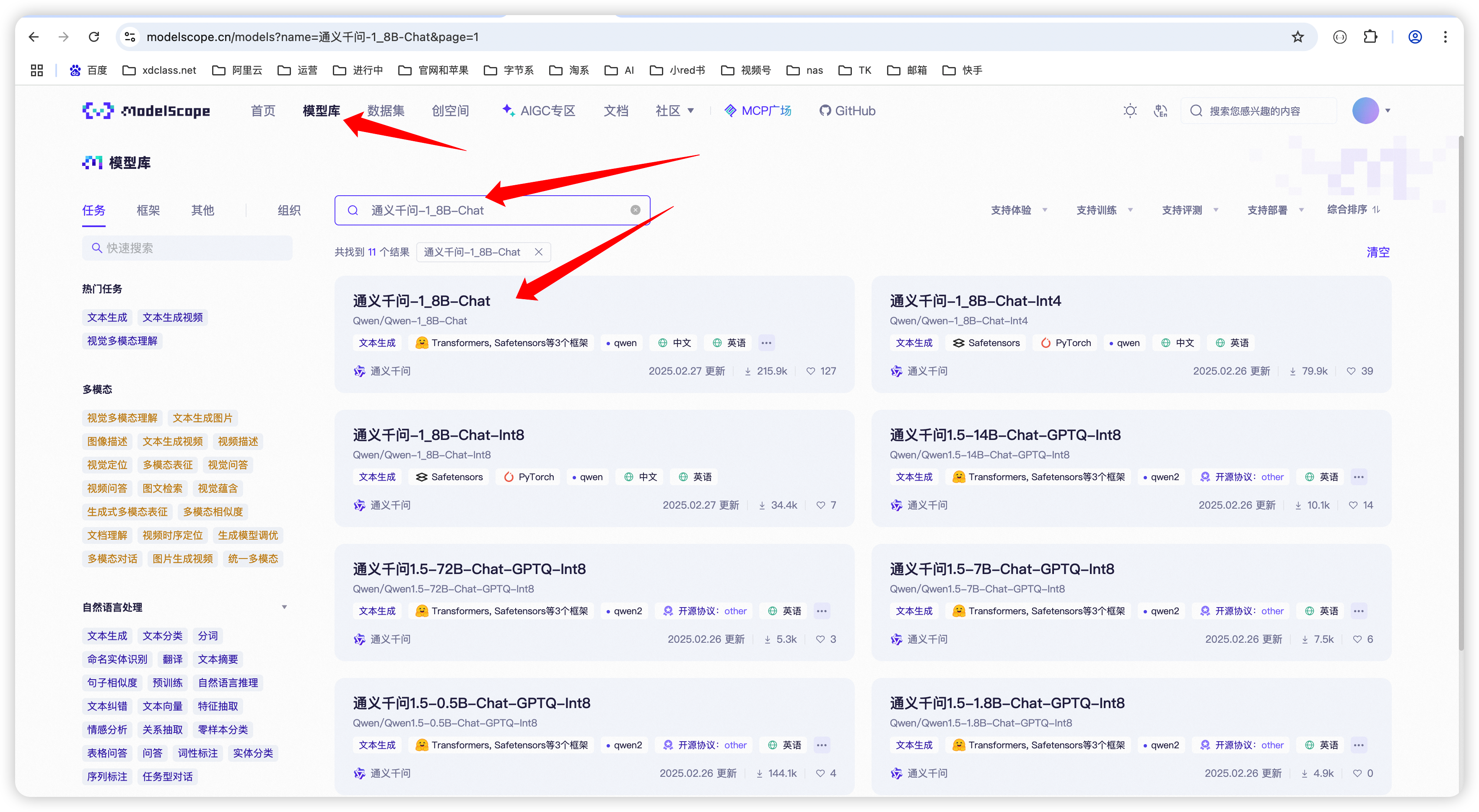
Task: Open the 通义千问-1_8B-Chat-Int4 model card
Action: tap(975, 301)
